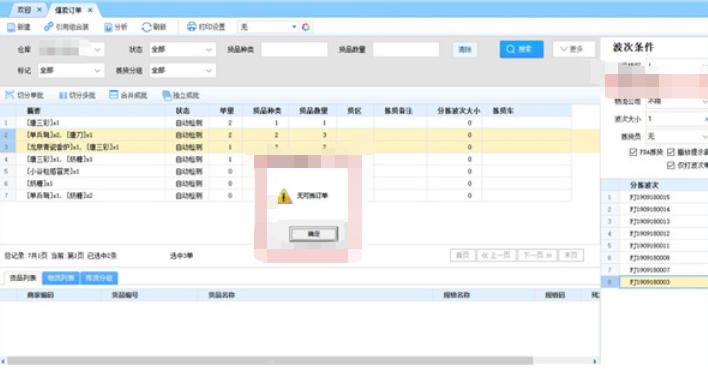Select highlighted wave row 8 in 分拣波次 list
The image size is (708, 375).
click(x=655, y=282)
